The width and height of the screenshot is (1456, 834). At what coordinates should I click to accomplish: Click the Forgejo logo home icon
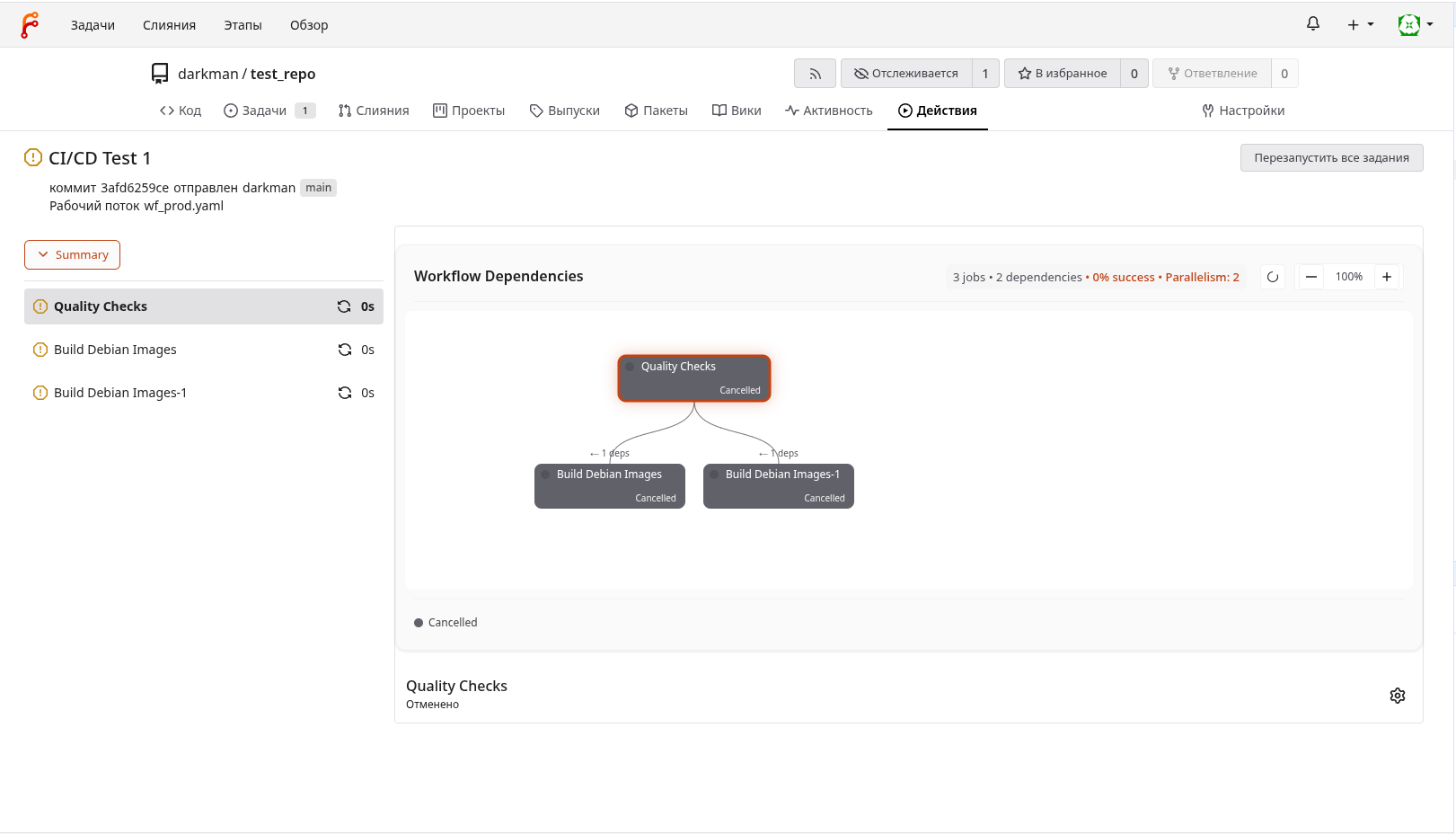pyautogui.click(x=30, y=25)
